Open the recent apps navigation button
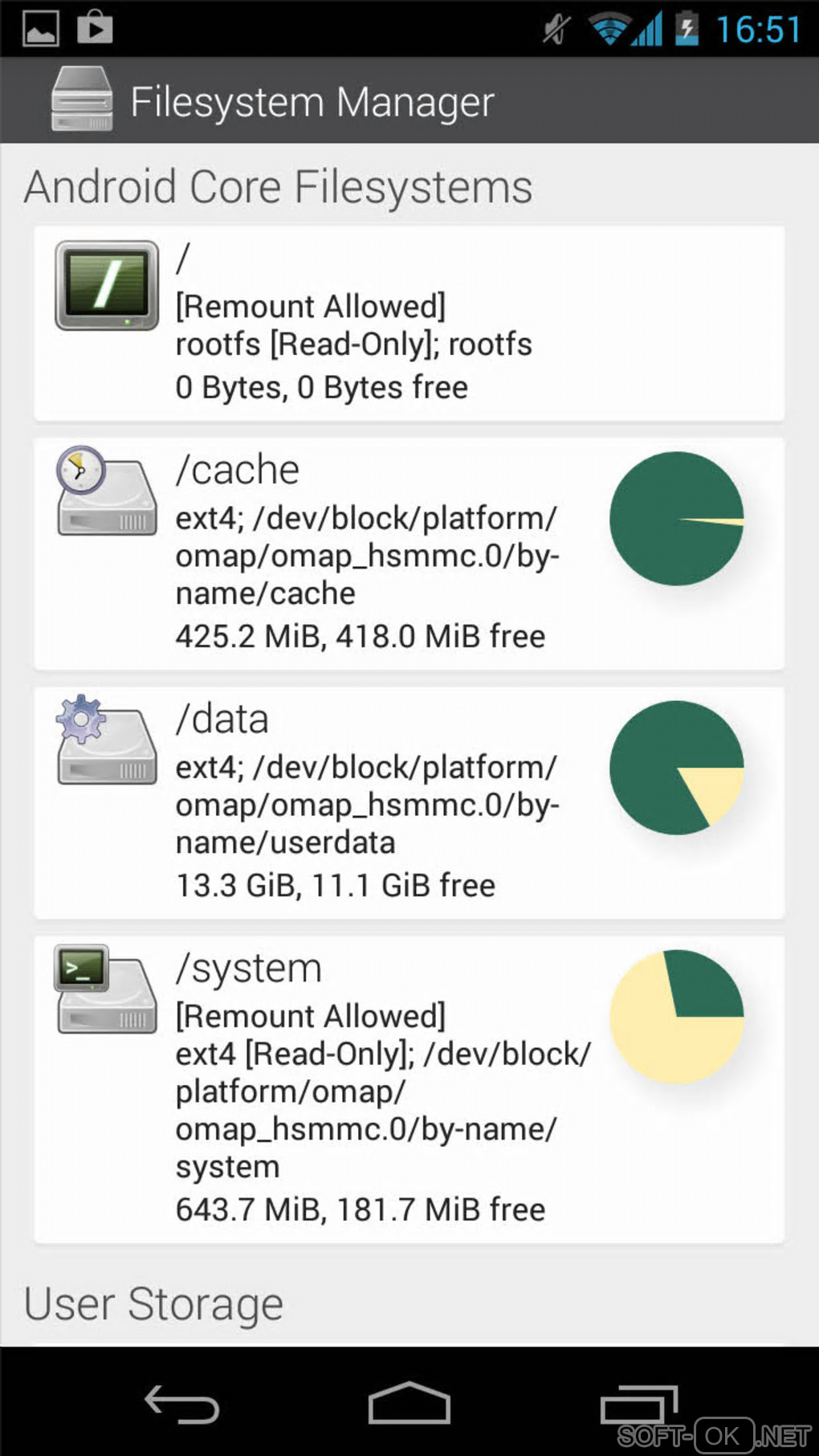The width and height of the screenshot is (819, 1456). (x=639, y=1405)
